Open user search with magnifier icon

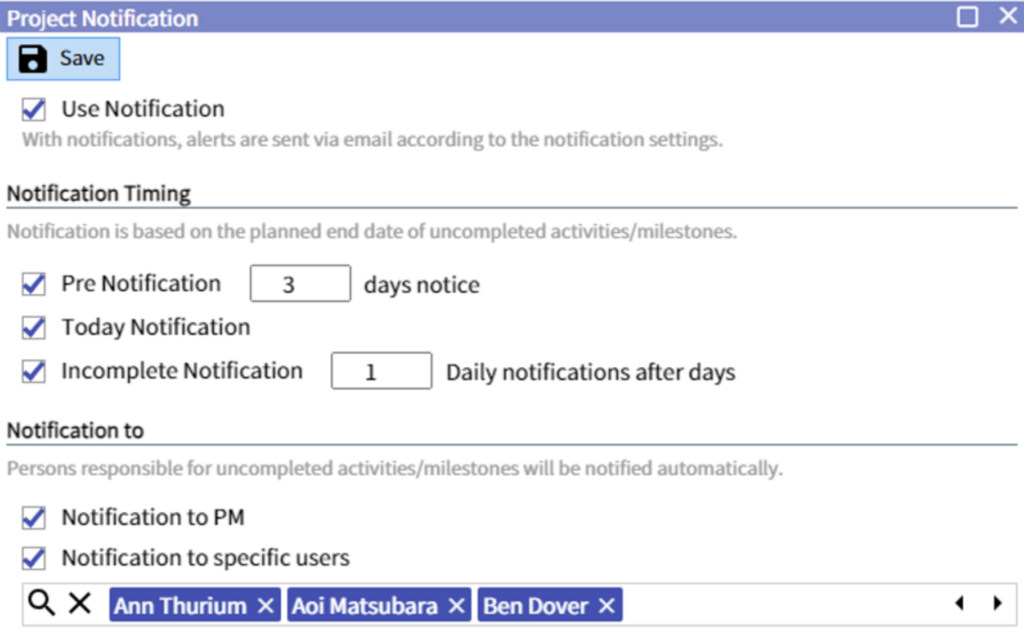click(x=42, y=603)
